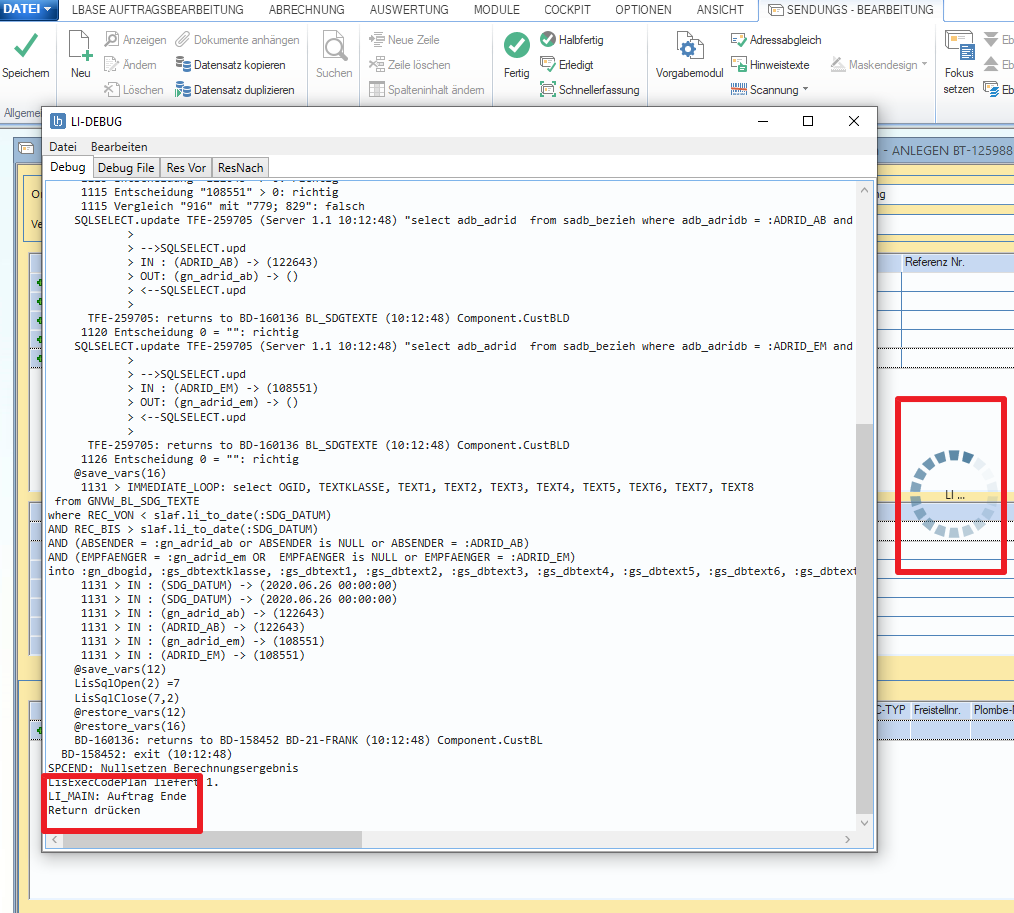The image size is (1014, 913).
Task: Open Bearbeiten menu in LI-DEBUG window
Action: click(x=119, y=147)
